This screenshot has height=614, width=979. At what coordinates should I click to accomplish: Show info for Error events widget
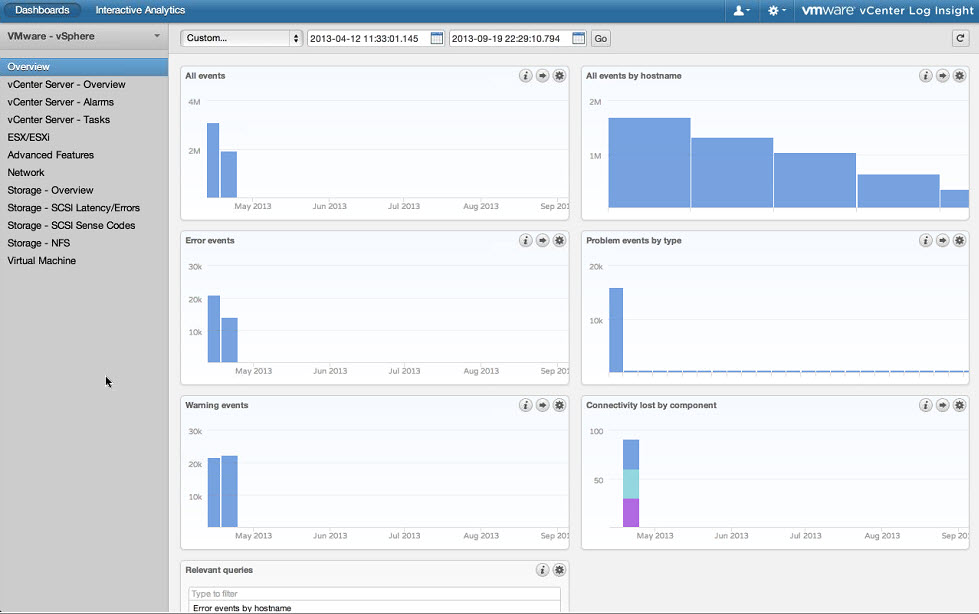click(526, 240)
